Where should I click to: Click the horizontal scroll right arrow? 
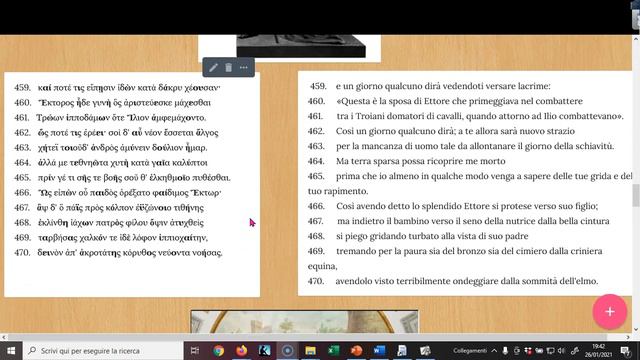pyautogui.click(x=628, y=337)
